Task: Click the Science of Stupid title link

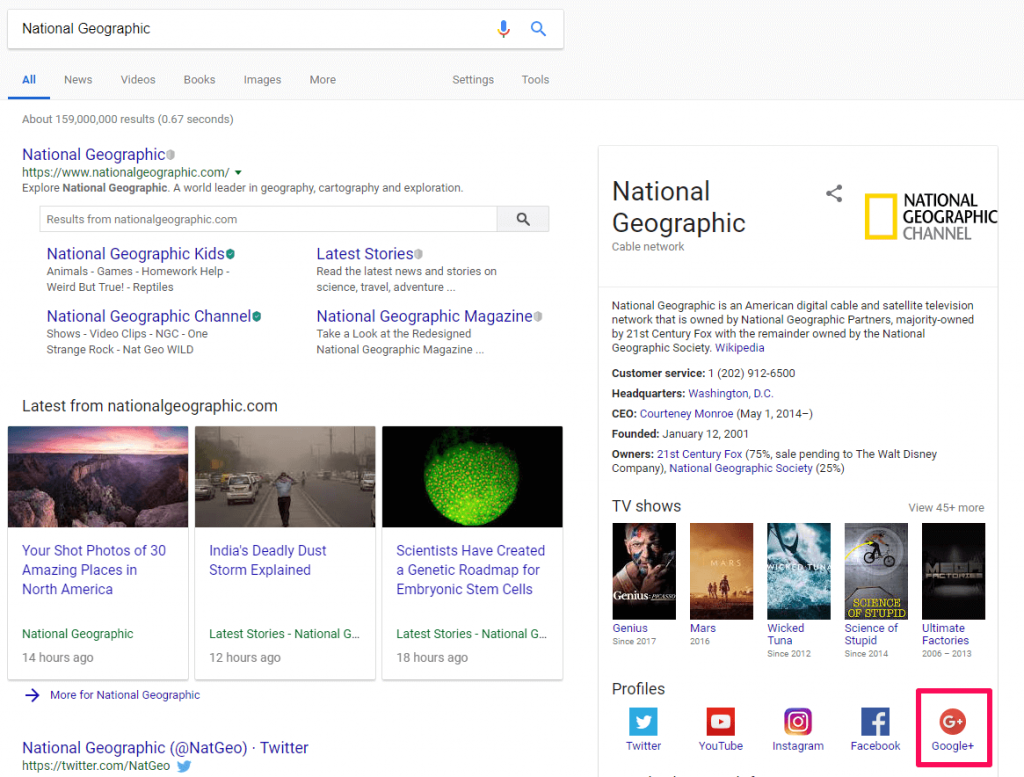Action: pyautogui.click(x=871, y=635)
